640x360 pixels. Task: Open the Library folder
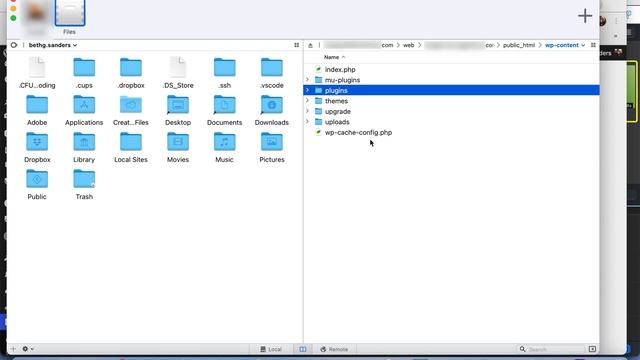click(84, 142)
